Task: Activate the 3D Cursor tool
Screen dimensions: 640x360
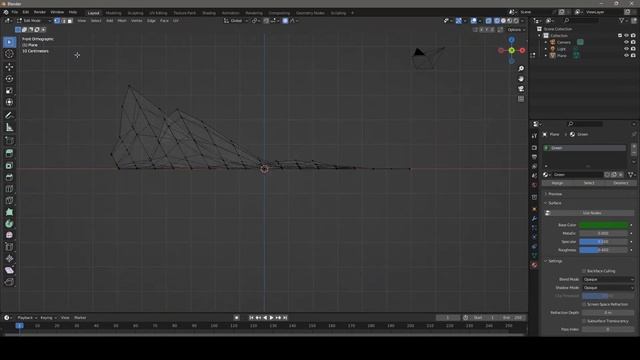Action: (x=9, y=54)
